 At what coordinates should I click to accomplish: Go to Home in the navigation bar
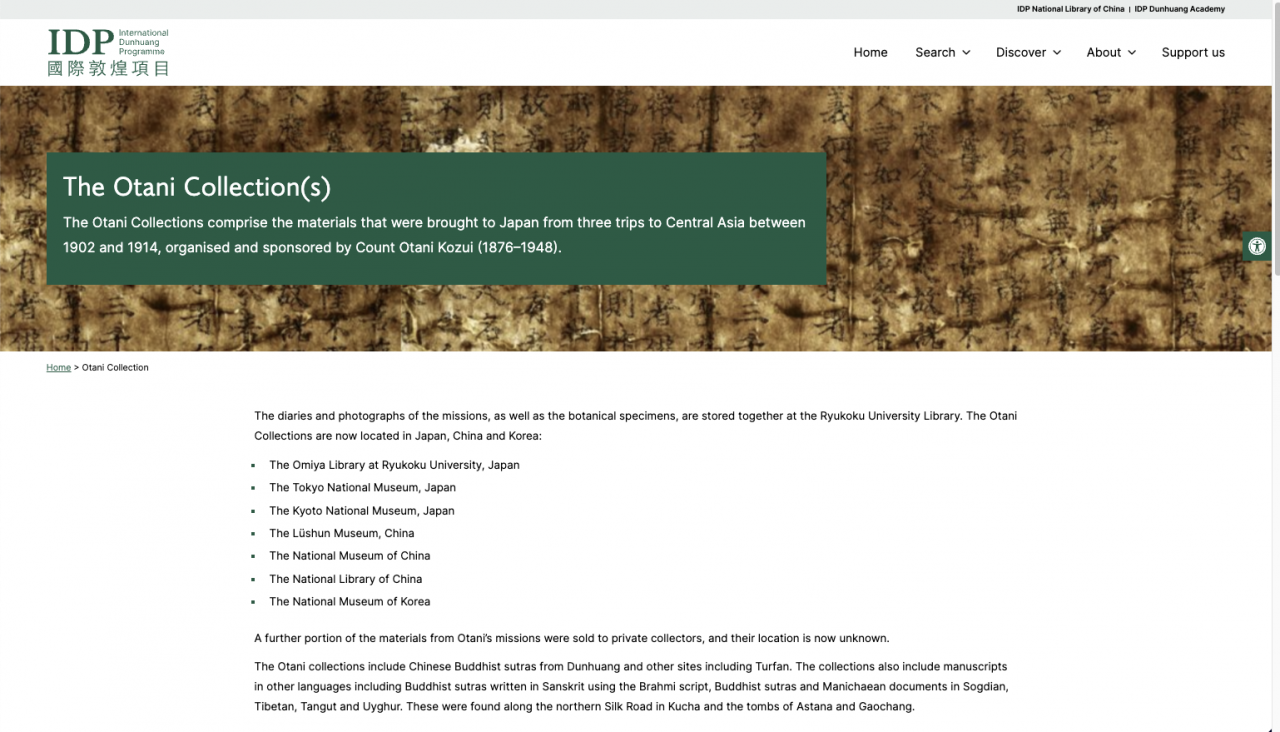tap(870, 52)
